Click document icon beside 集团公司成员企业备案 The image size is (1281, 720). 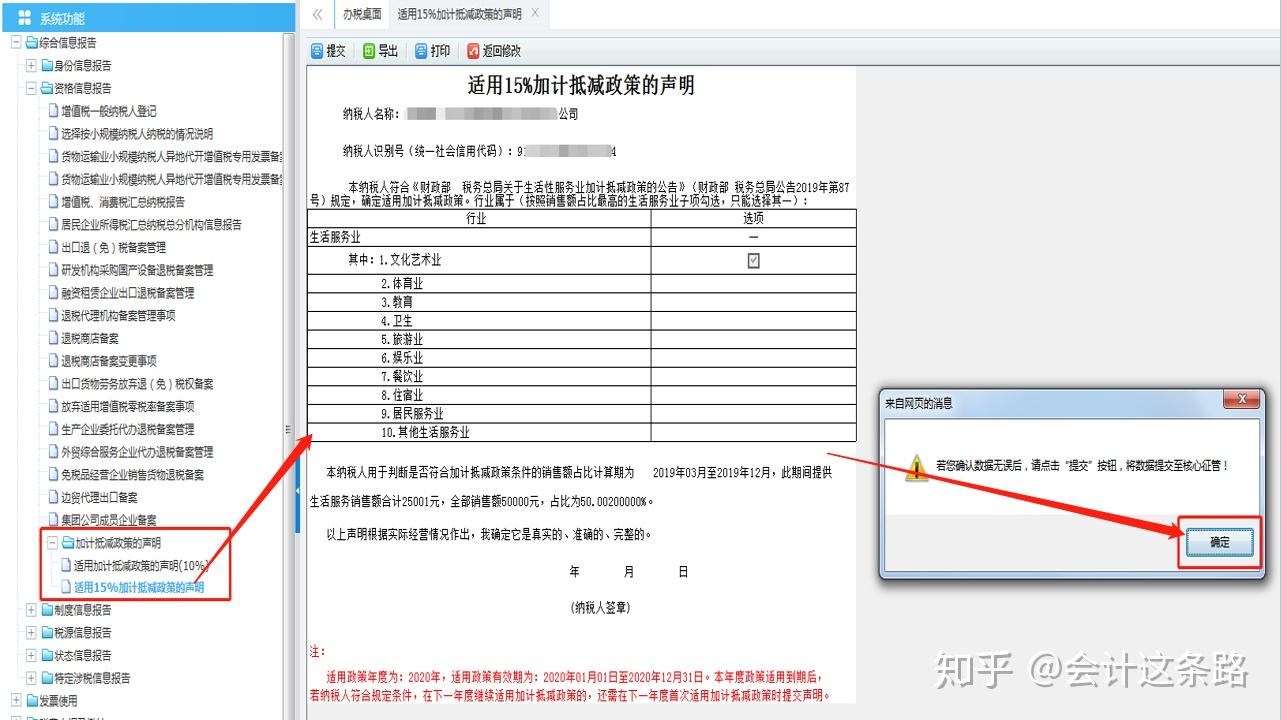(x=54, y=520)
